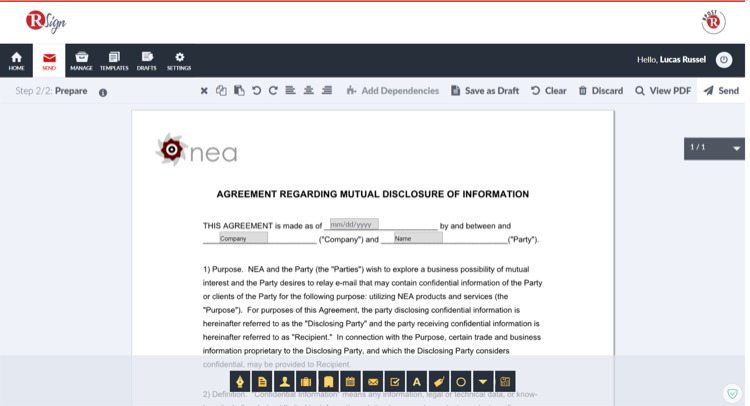Open the Templates tab
This screenshot has height=406, width=750.
pos(114,61)
